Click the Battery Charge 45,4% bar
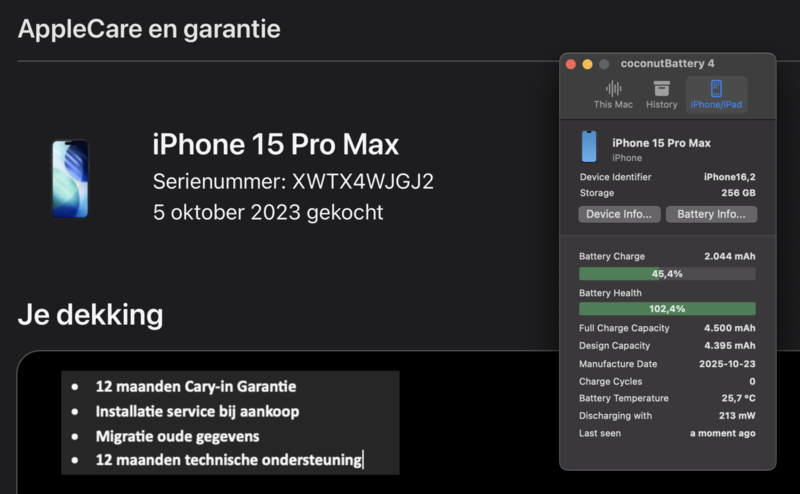The image size is (800, 494). pyautogui.click(x=667, y=274)
